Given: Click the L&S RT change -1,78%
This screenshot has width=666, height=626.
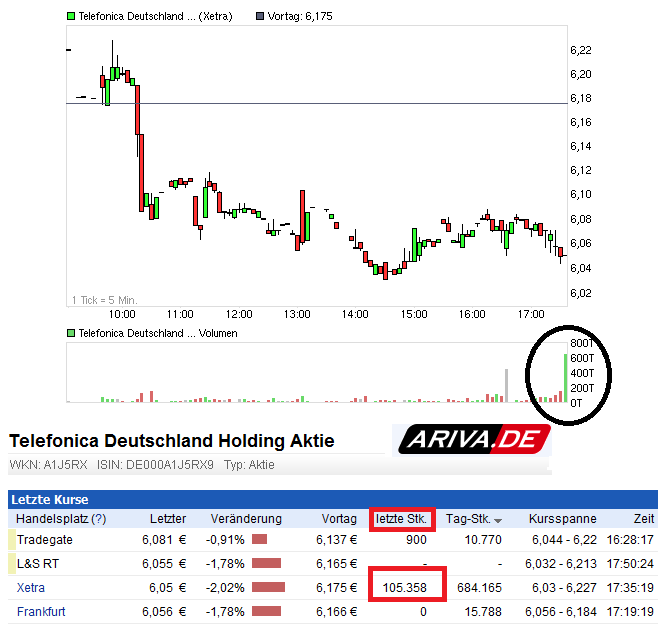Looking at the screenshot, I should click(225, 564).
